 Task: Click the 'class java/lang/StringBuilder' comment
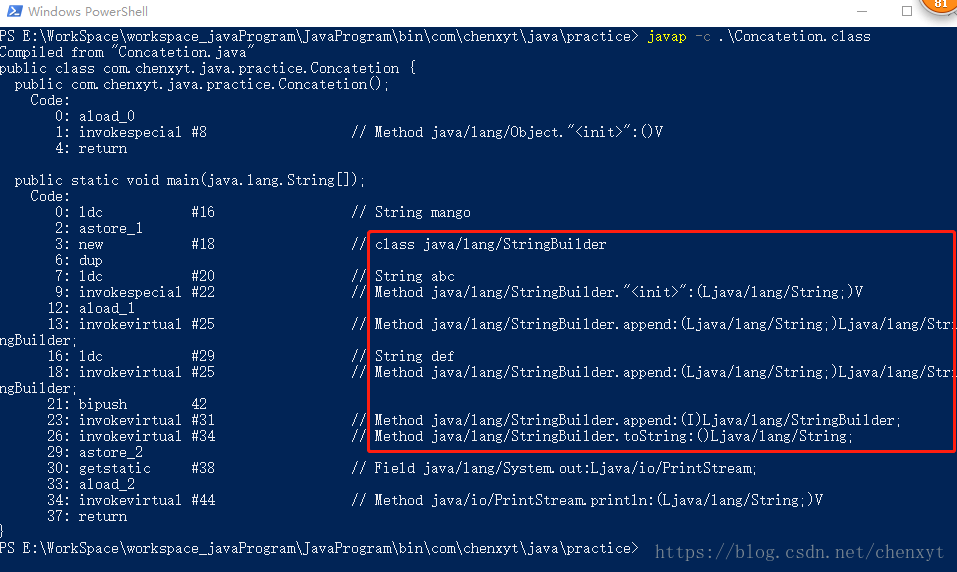490,244
